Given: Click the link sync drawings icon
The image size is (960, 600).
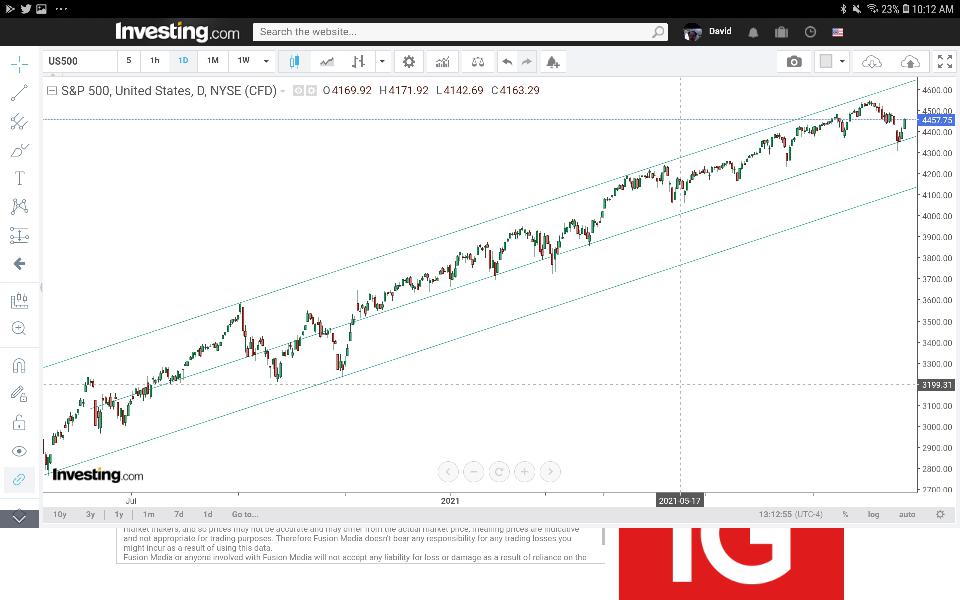Looking at the screenshot, I should pyautogui.click(x=19, y=479).
